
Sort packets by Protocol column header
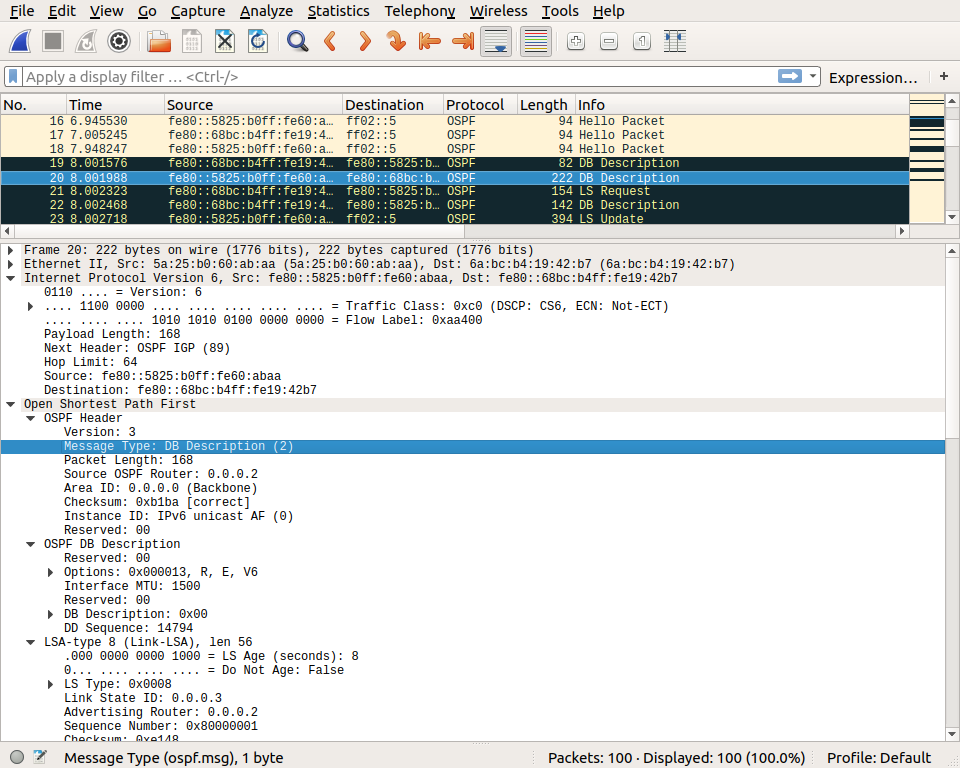coord(480,105)
